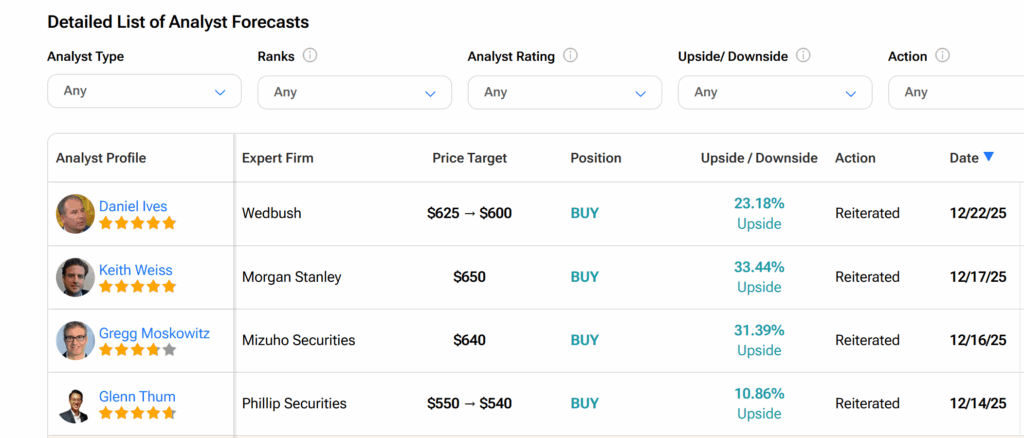Screen dimensions: 1024x438
Task: Click the Upside/Downside filter info icon
Action: coord(803,56)
